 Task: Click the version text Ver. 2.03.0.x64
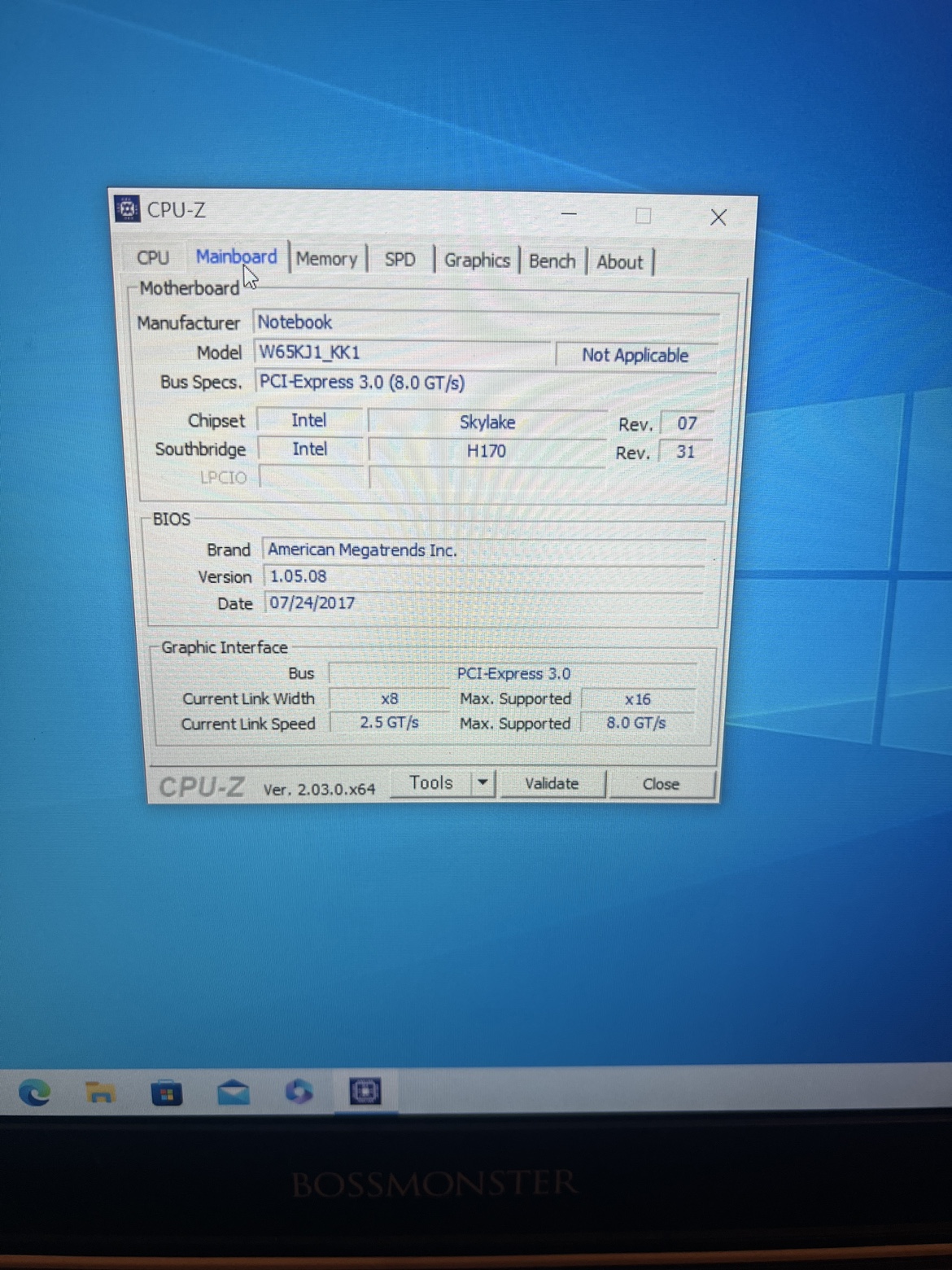tap(319, 789)
